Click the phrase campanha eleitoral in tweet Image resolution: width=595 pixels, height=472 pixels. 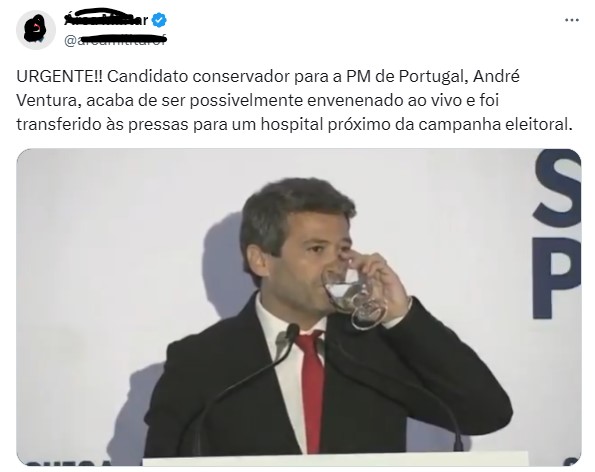[x=495, y=125]
